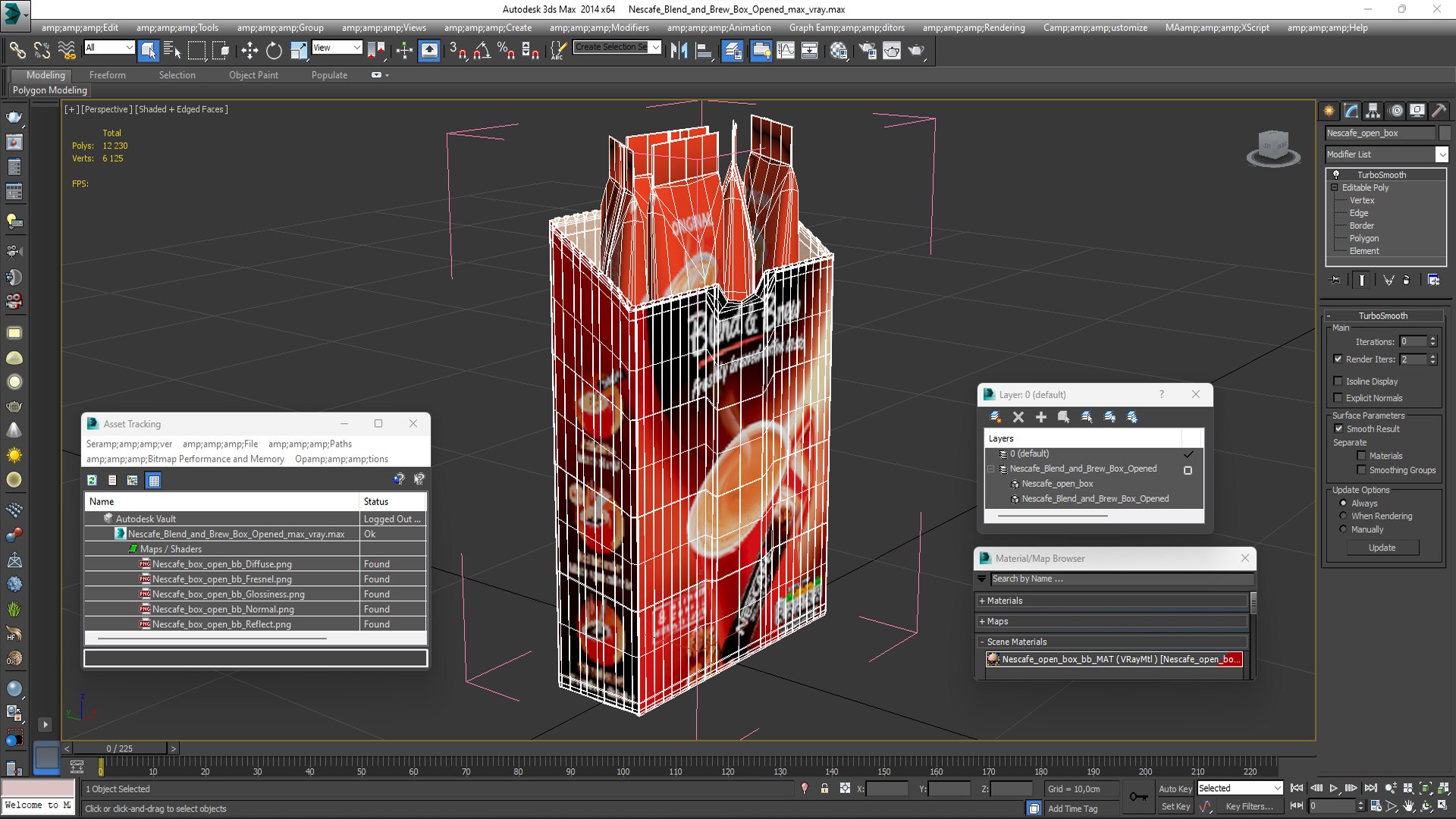
Task: Click the teapot Render Production icon
Action: [x=916, y=51]
